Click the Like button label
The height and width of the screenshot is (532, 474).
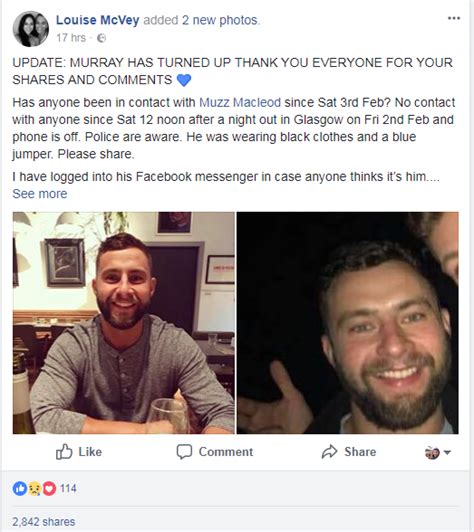(x=90, y=452)
